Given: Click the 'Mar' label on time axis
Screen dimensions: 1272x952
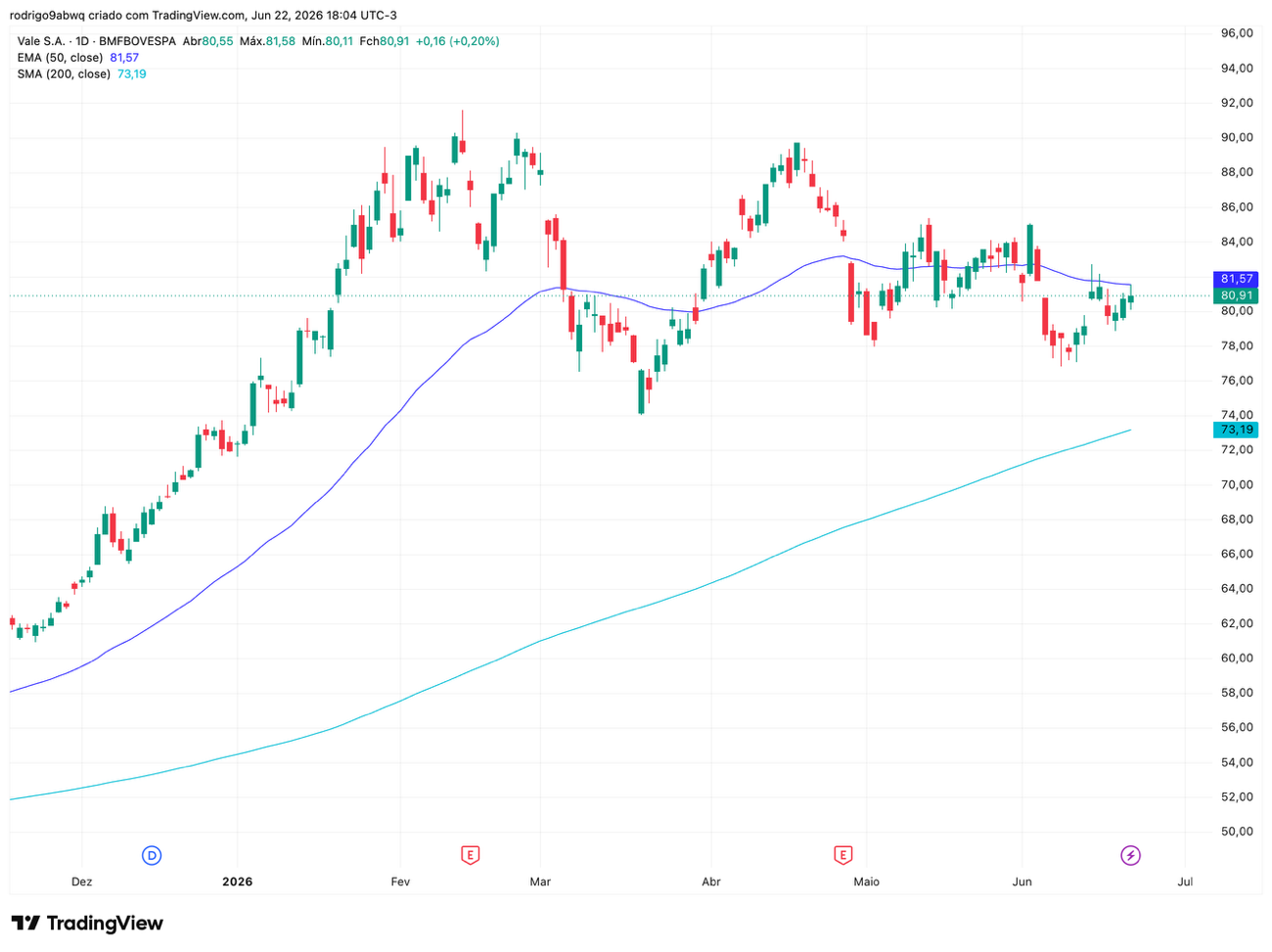Looking at the screenshot, I should click(x=540, y=882).
